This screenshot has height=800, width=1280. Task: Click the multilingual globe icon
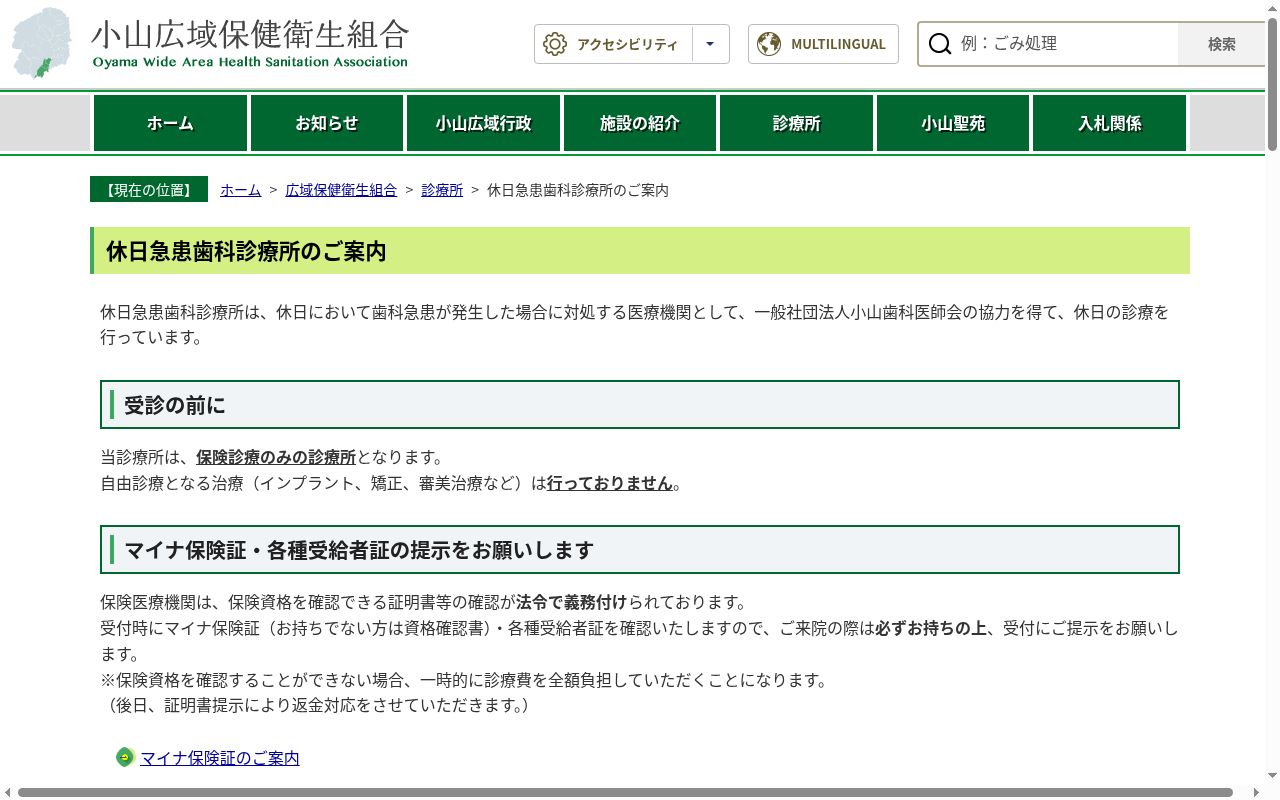point(769,44)
